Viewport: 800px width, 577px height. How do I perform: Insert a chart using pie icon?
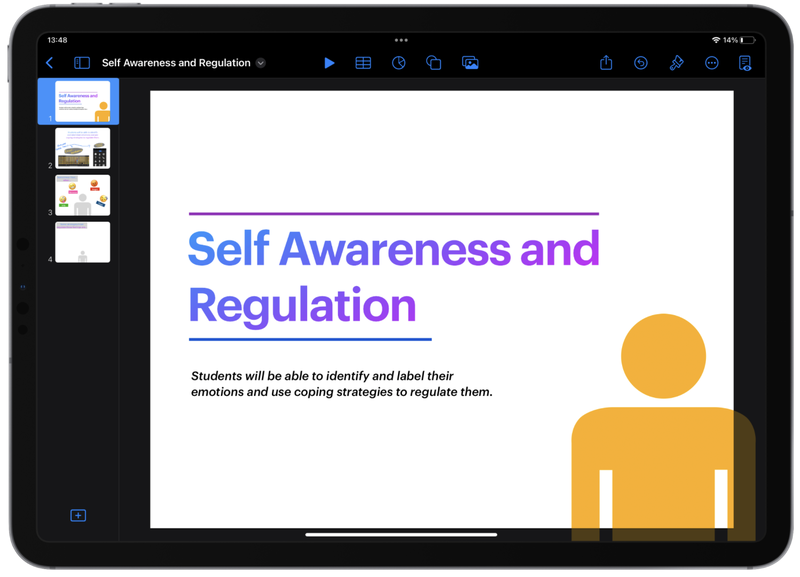(x=398, y=63)
